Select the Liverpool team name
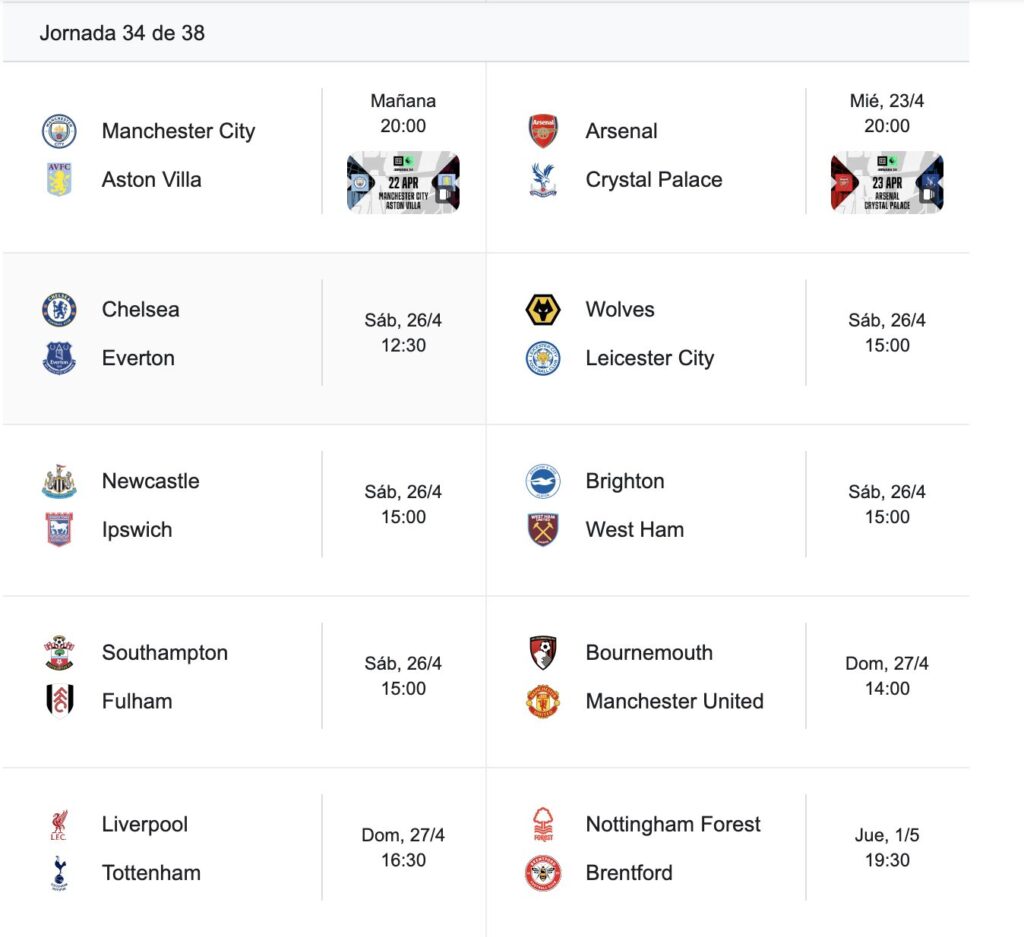The width and height of the screenshot is (1024, 937). coord(144,825)
